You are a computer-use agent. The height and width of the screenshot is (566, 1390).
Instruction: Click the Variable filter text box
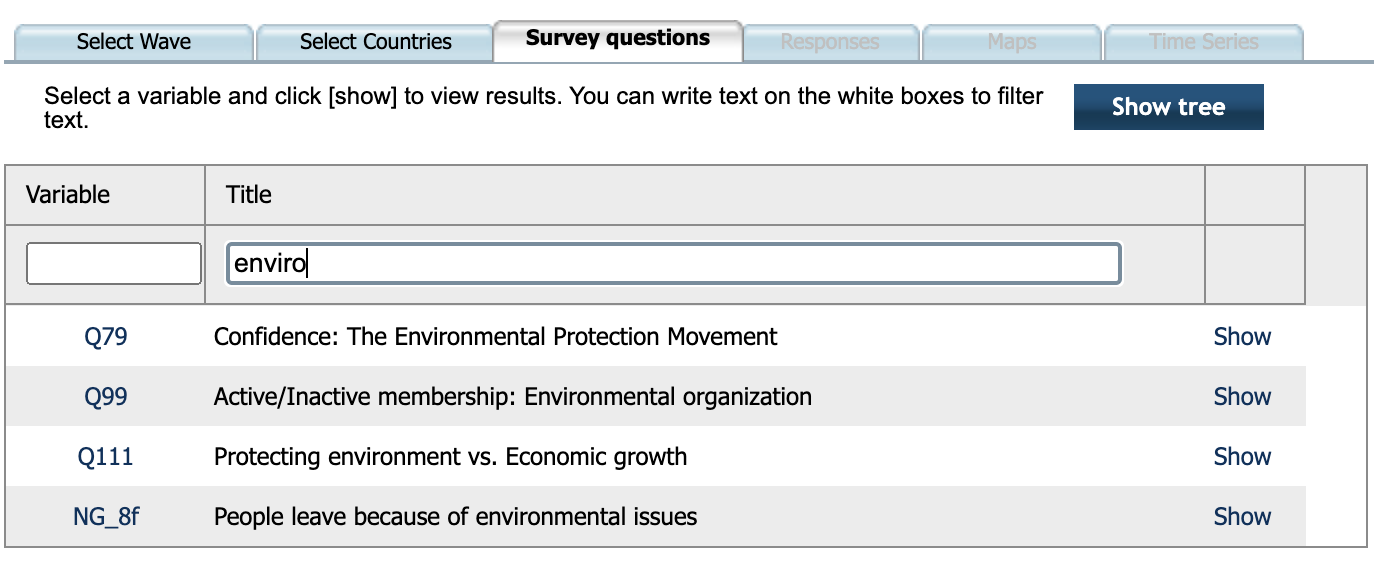114,264
